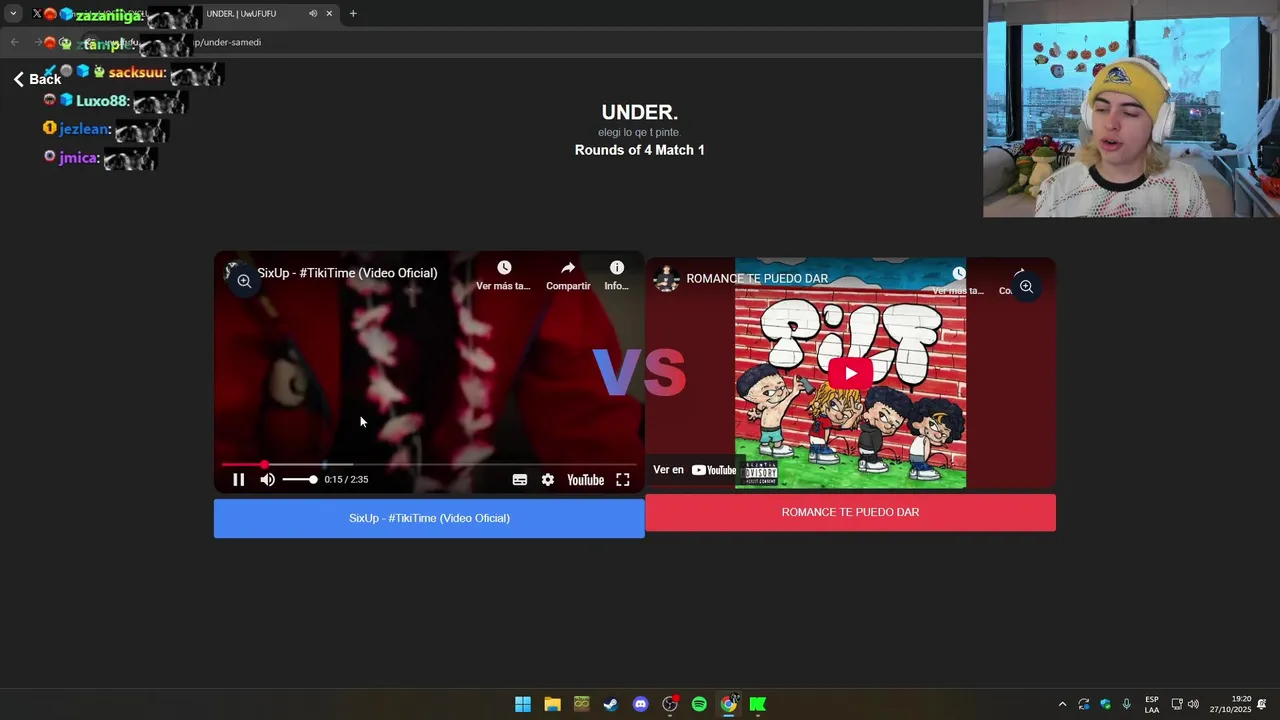Open the taskbar volume speaker icon
Image resolution: width=1280 pixels, height=720 pixels.
[x=1193, y=704]
